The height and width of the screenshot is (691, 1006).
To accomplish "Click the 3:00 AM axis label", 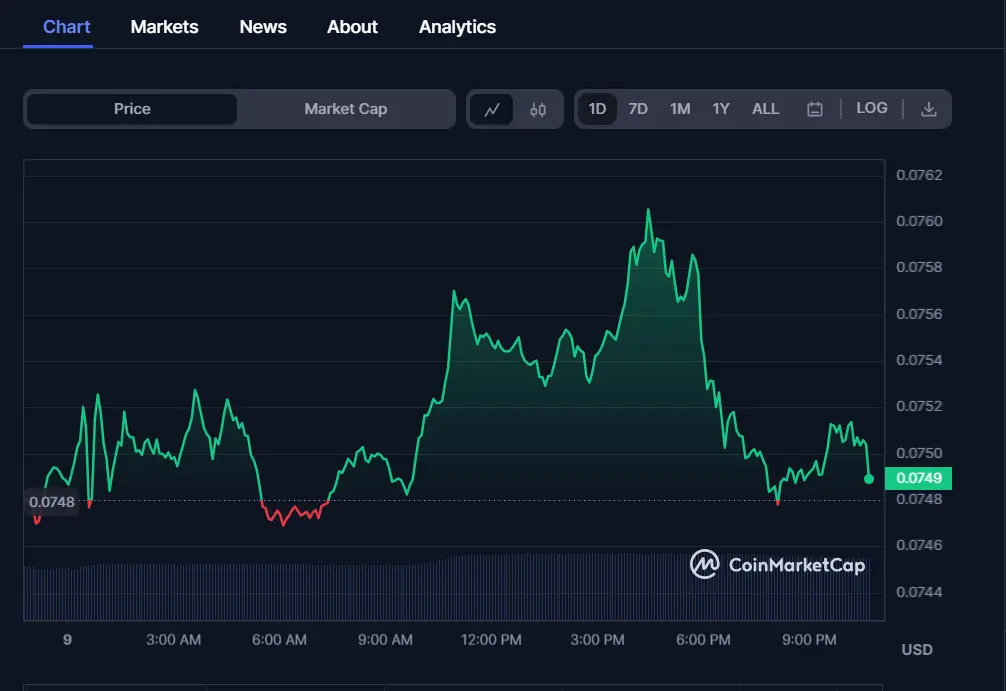I will (173, 640).
